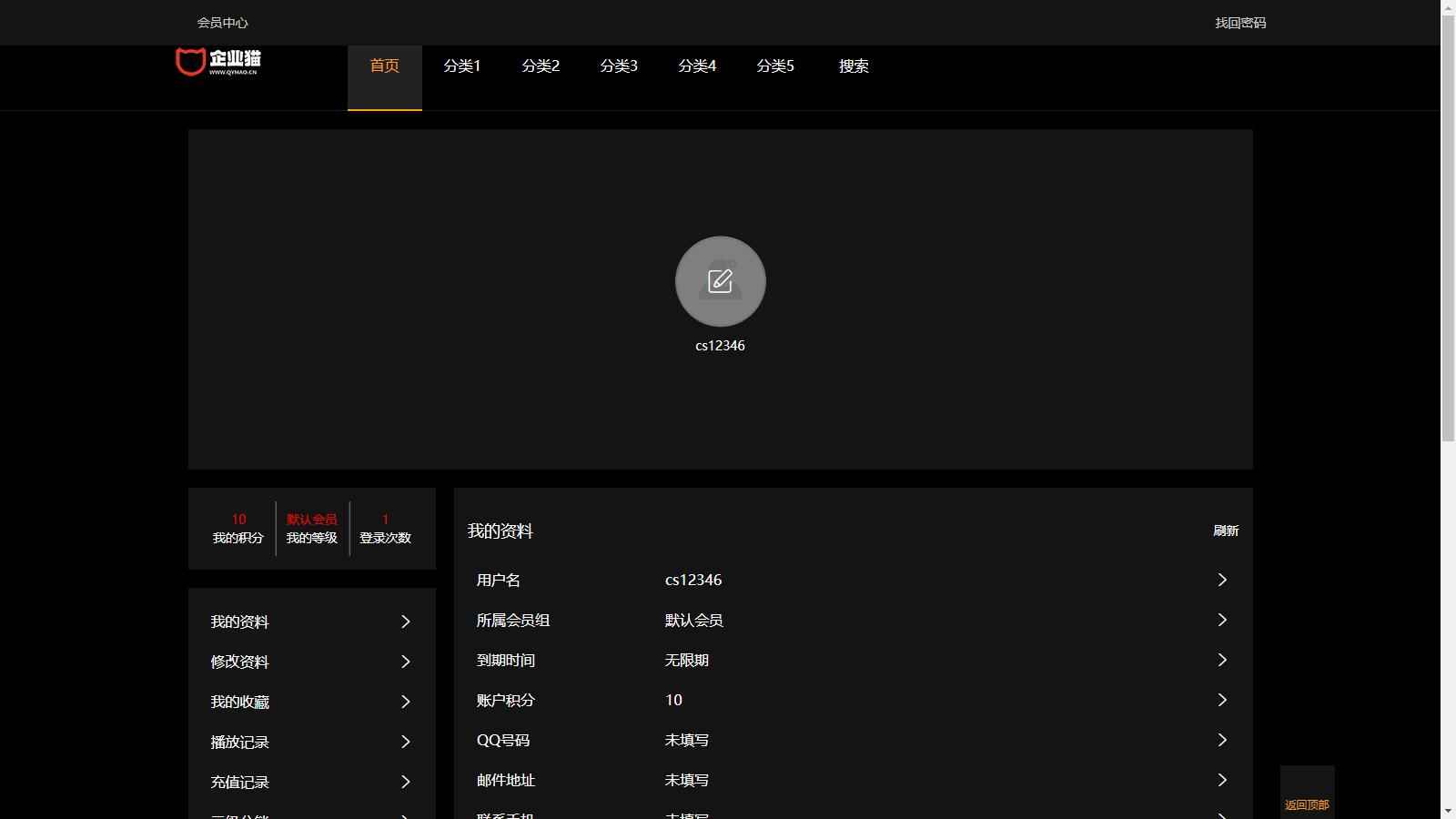1456x819 pixels.
Task: Expand the 我的收藏 sidebar item chevron
Action: coord(406,702)
